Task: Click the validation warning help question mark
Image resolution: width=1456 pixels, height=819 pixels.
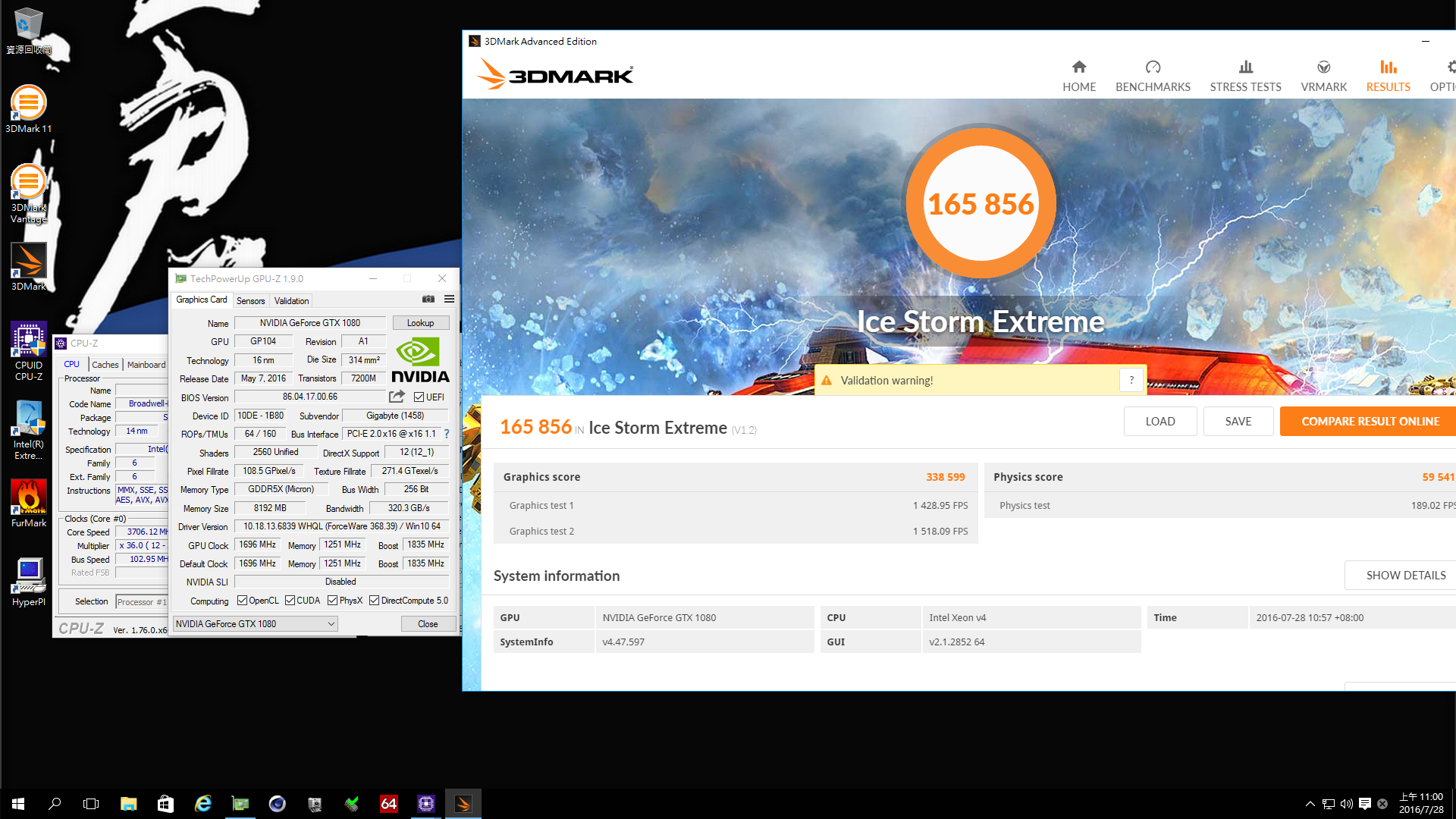Action: pos(1131,380)
